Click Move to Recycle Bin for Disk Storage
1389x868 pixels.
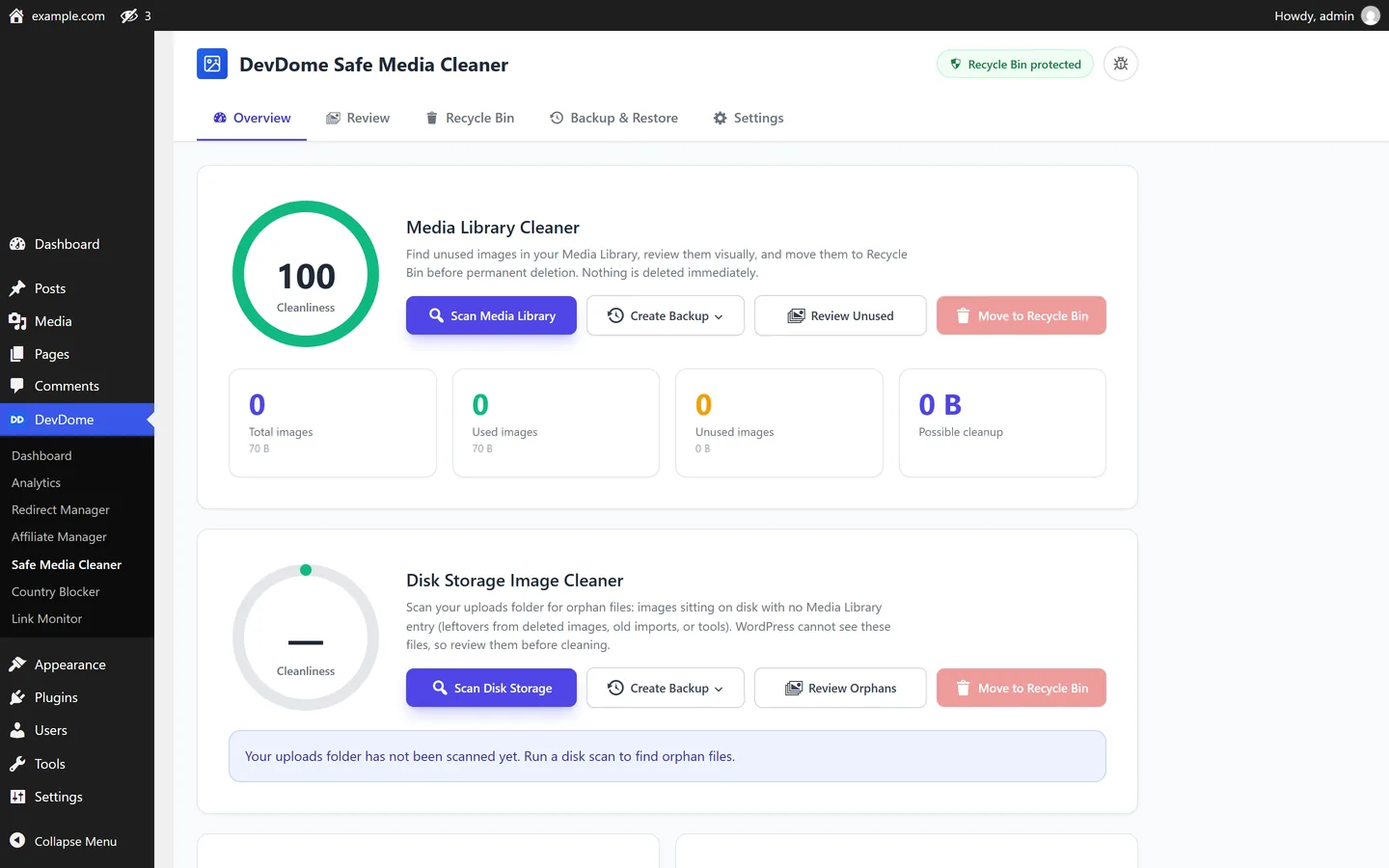click(x=1021, y=688)
